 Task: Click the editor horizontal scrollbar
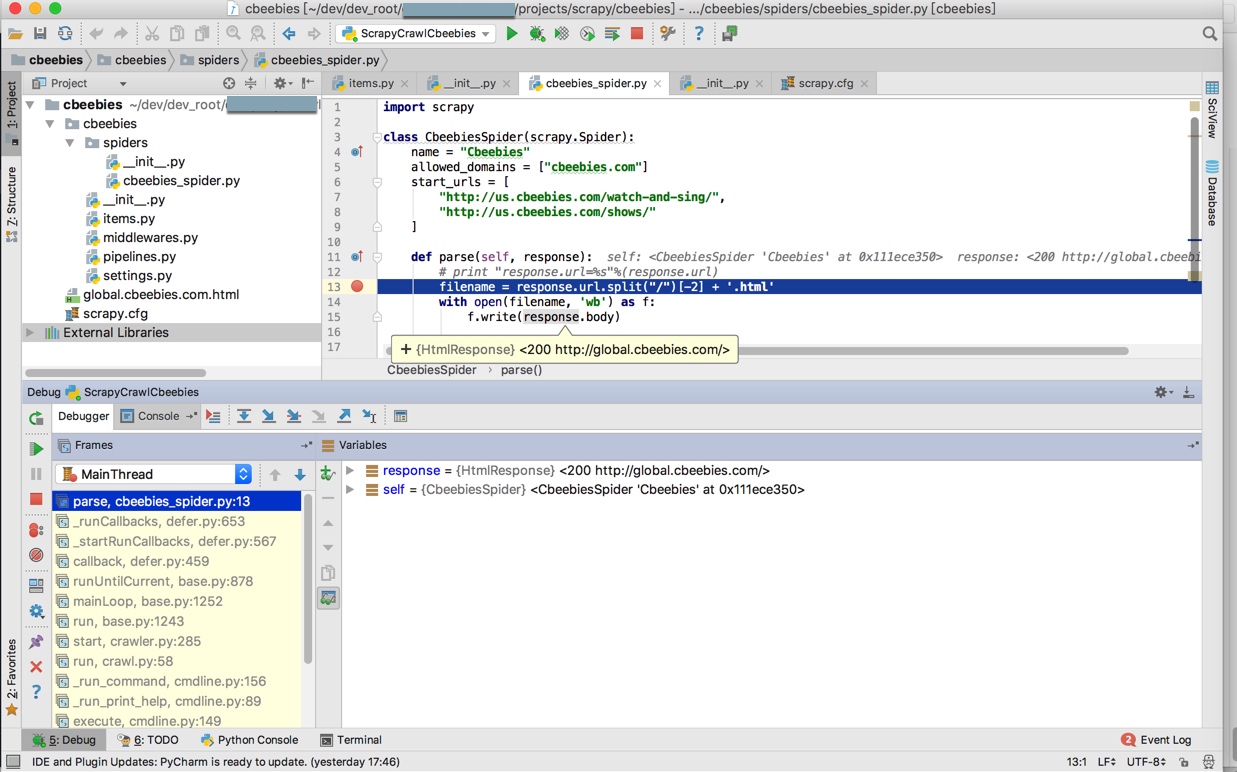[x=757, y=351]
